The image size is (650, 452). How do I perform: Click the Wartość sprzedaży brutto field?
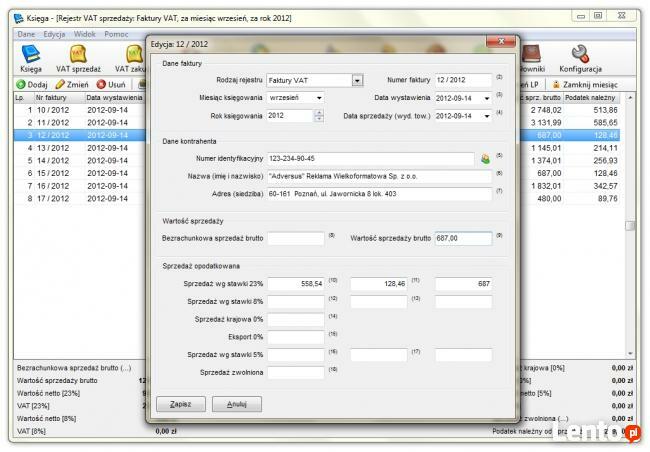(435, 238)
